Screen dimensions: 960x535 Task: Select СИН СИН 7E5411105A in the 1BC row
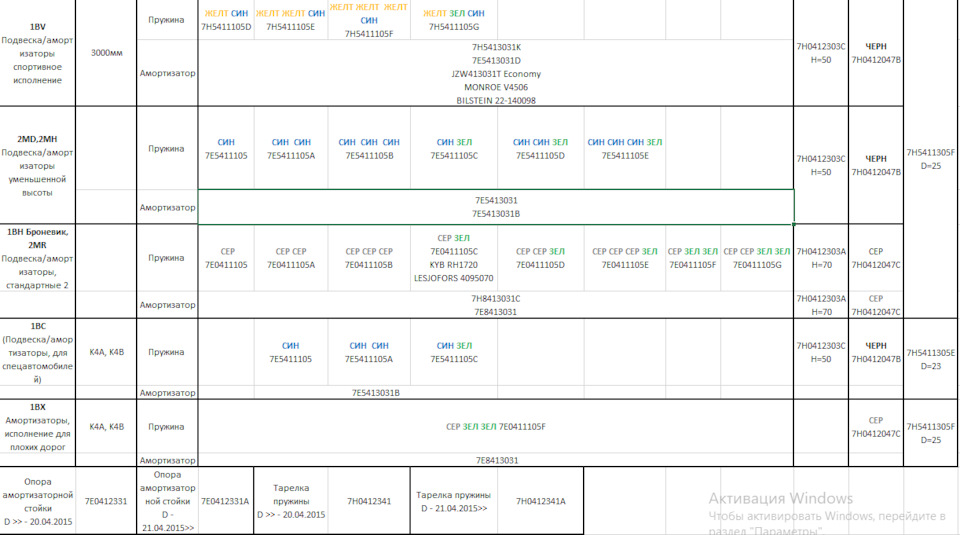tap(369, 352)
